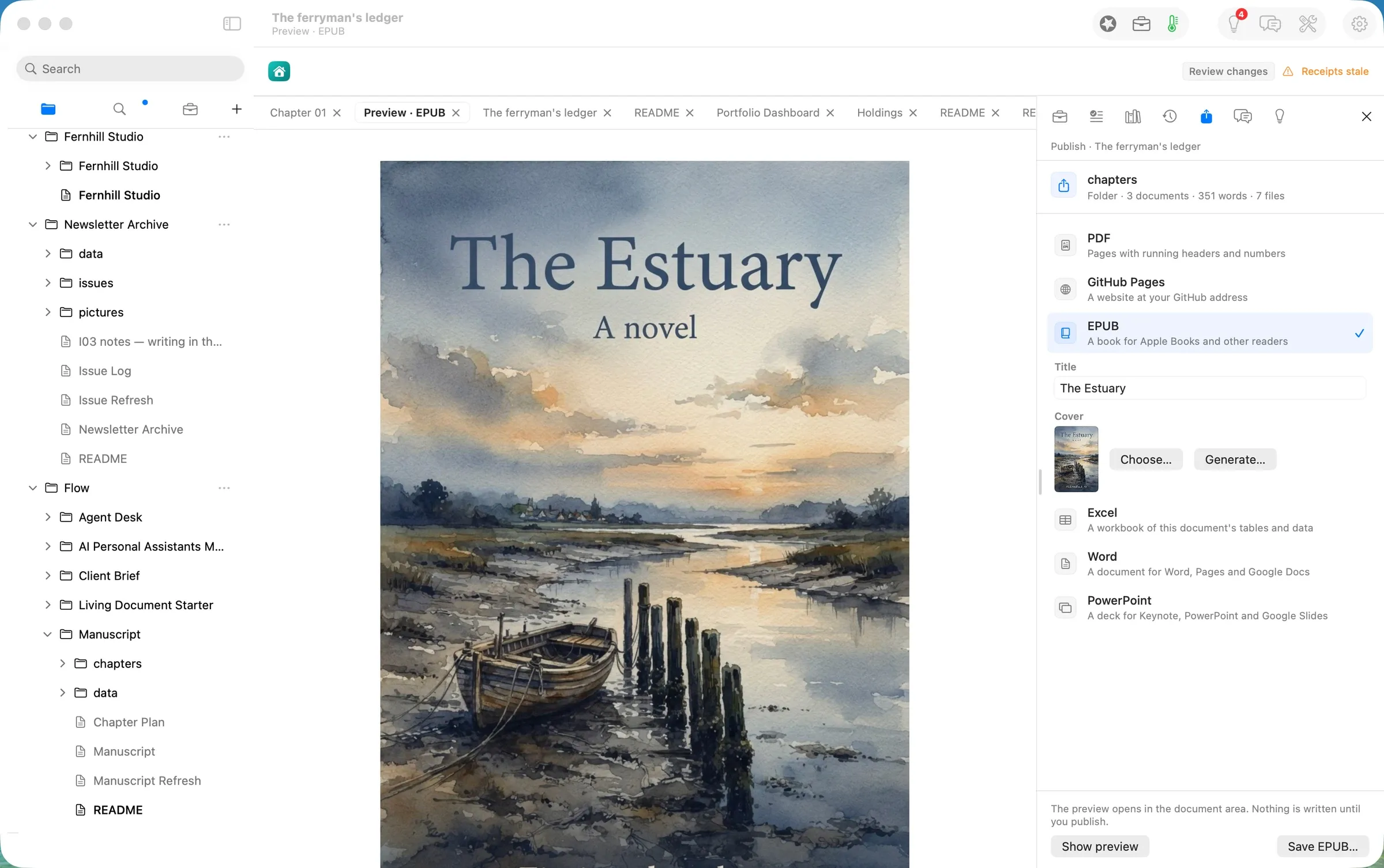Open the history clock icon in inspector
The width and height of the screenshot is (1384, 868).
pyautogui.click(x=1169, y=116)
